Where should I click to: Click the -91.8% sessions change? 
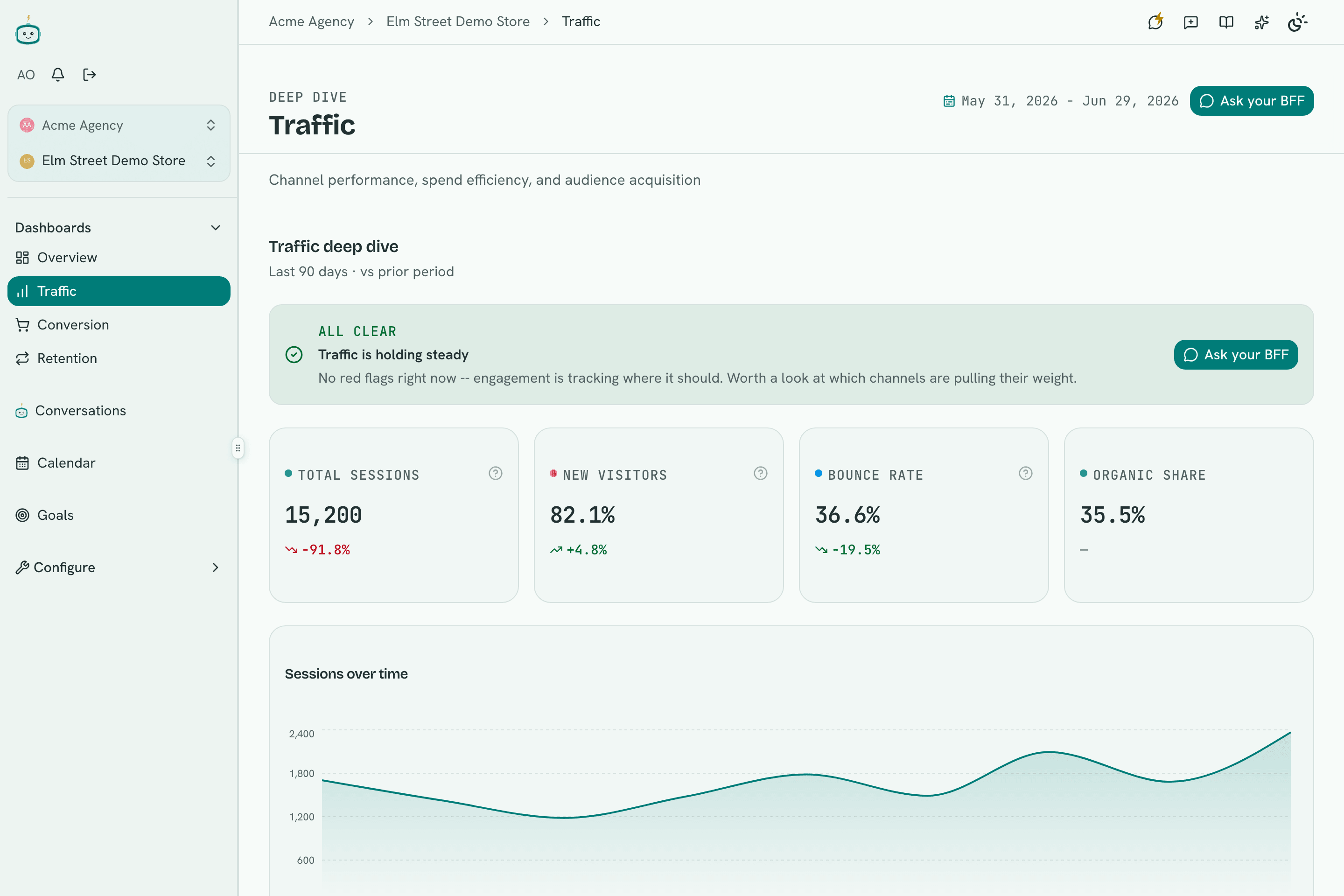(318, 550)
